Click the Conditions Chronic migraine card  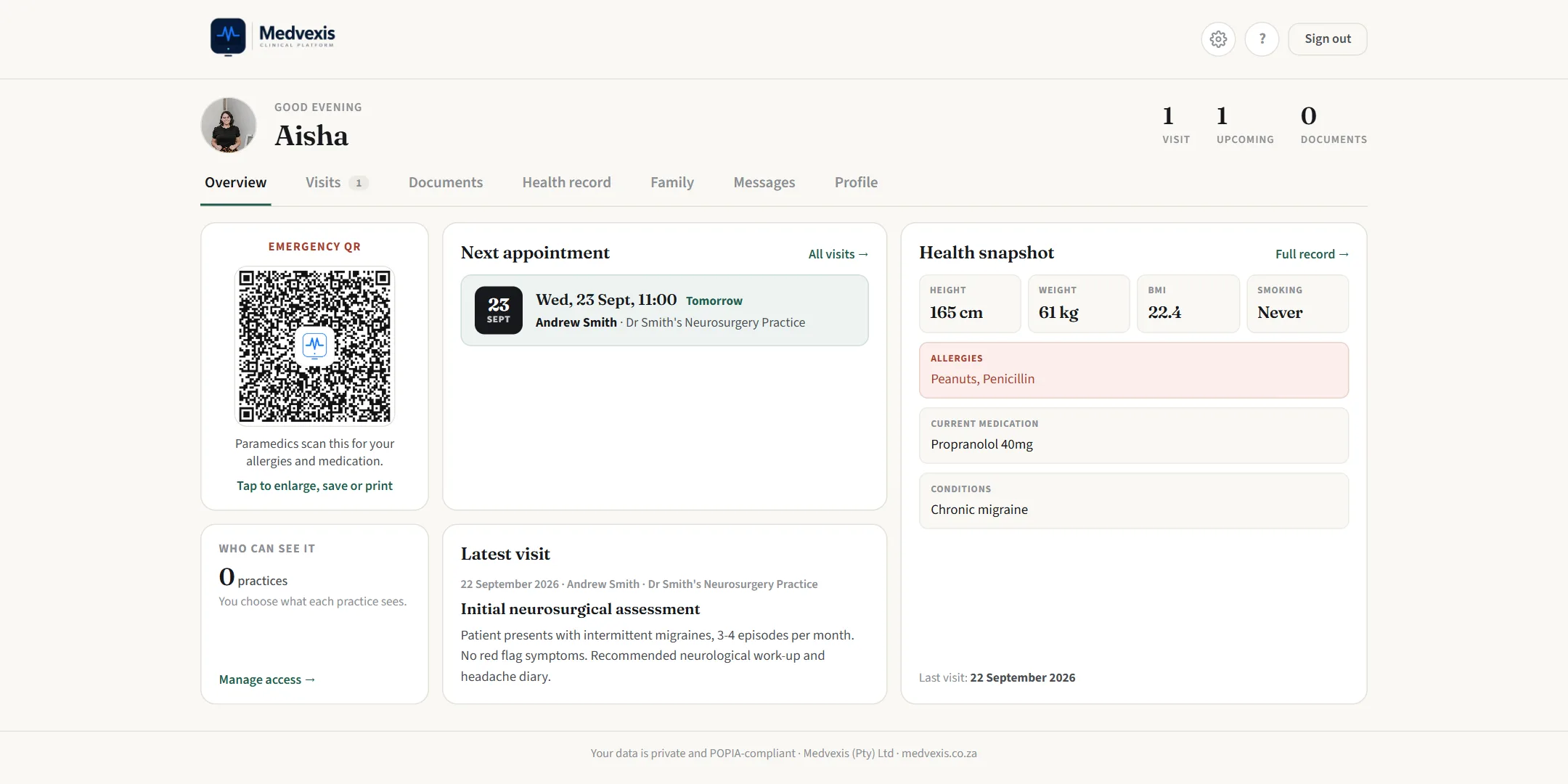(x=1134, y=501)
